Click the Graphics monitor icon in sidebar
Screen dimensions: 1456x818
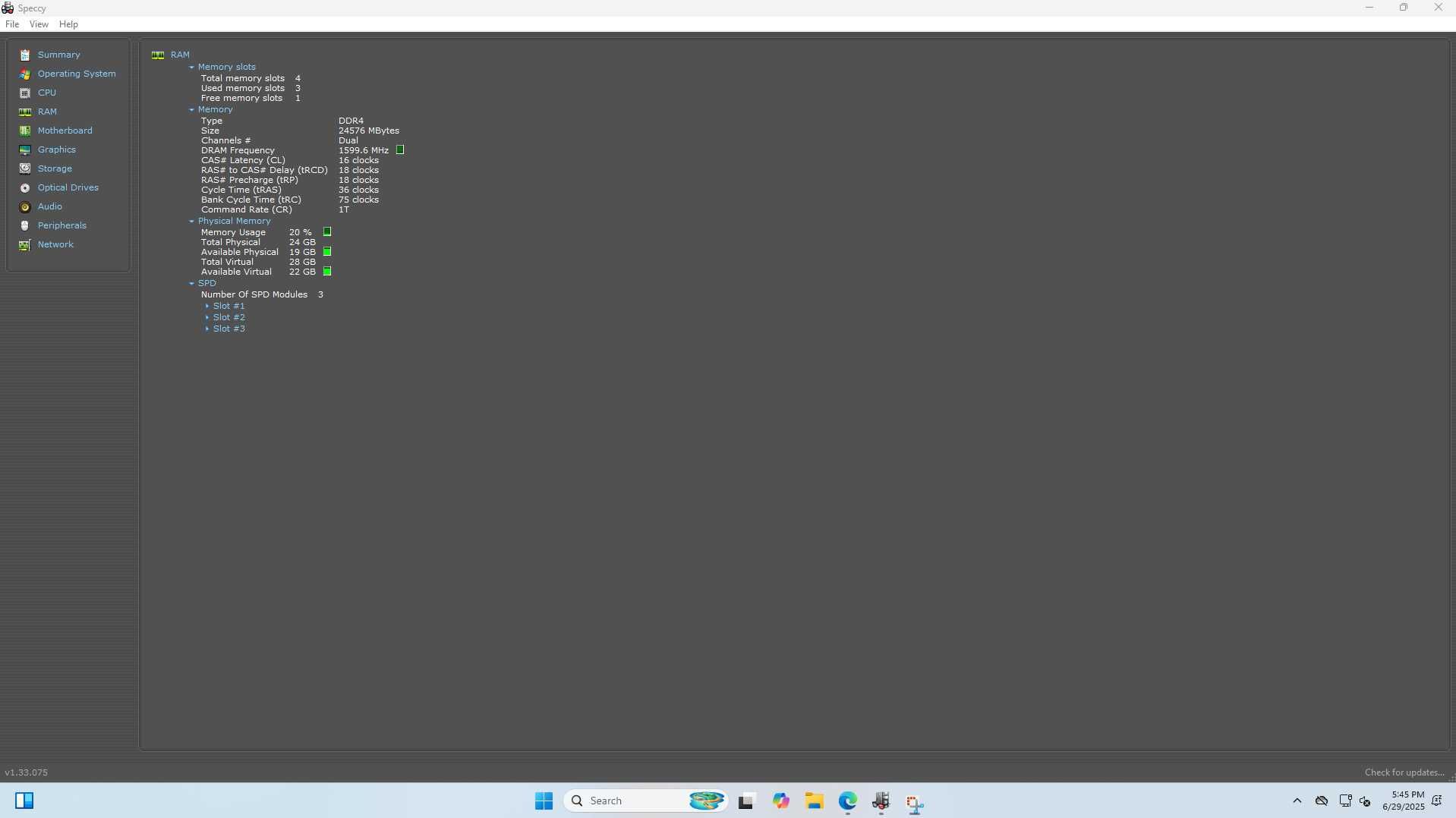coord(25,149)
